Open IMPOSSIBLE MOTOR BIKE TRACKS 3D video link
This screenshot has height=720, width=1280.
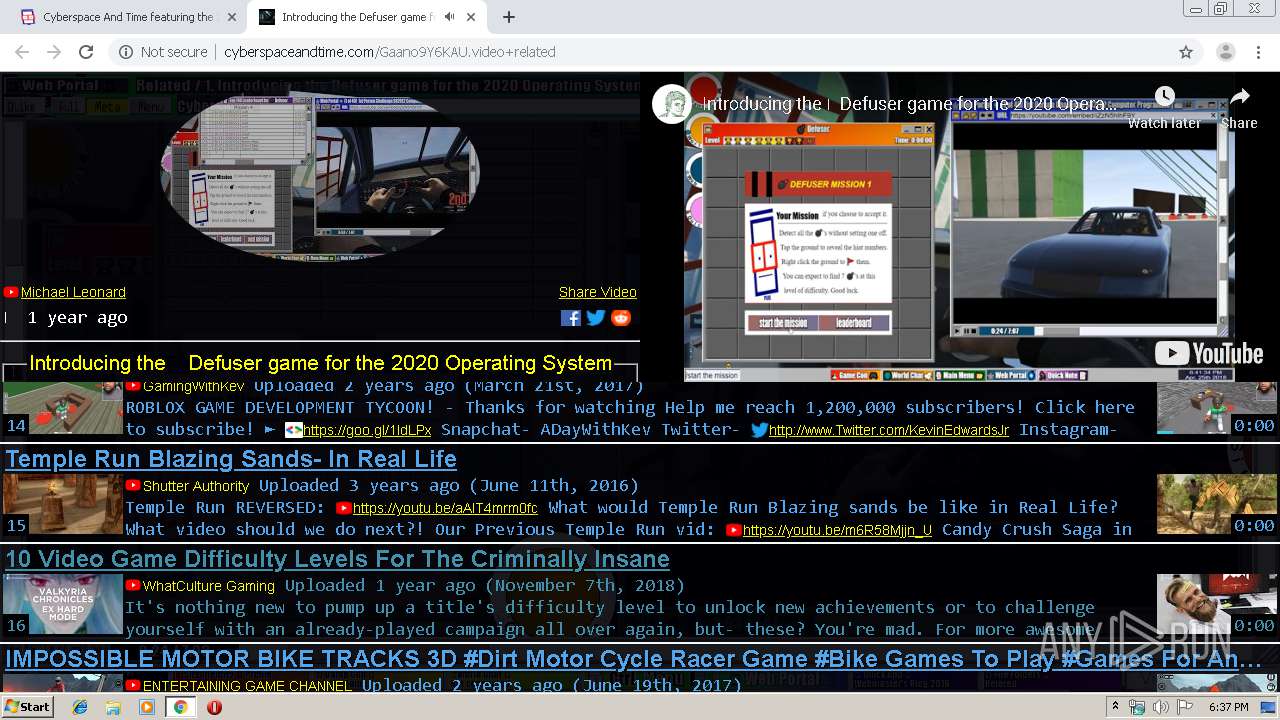coord(633,659)
